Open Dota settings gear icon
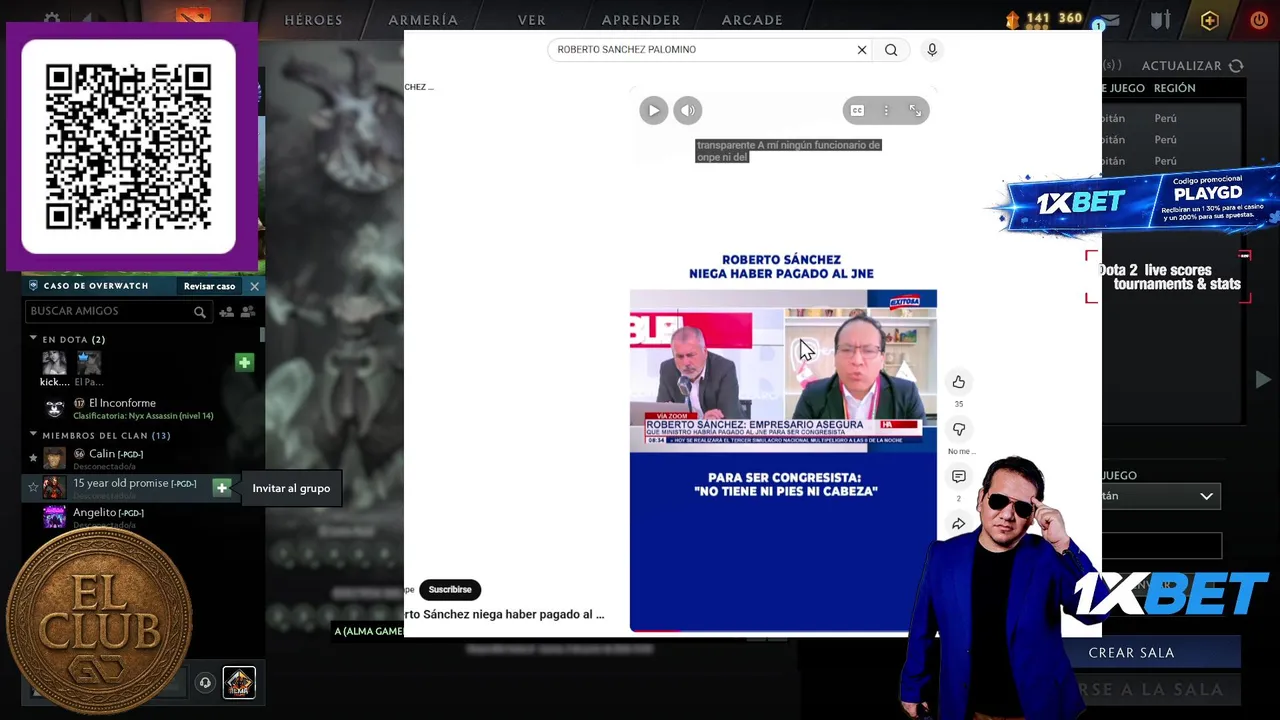The image size is (1280, 720). (52, 19)
